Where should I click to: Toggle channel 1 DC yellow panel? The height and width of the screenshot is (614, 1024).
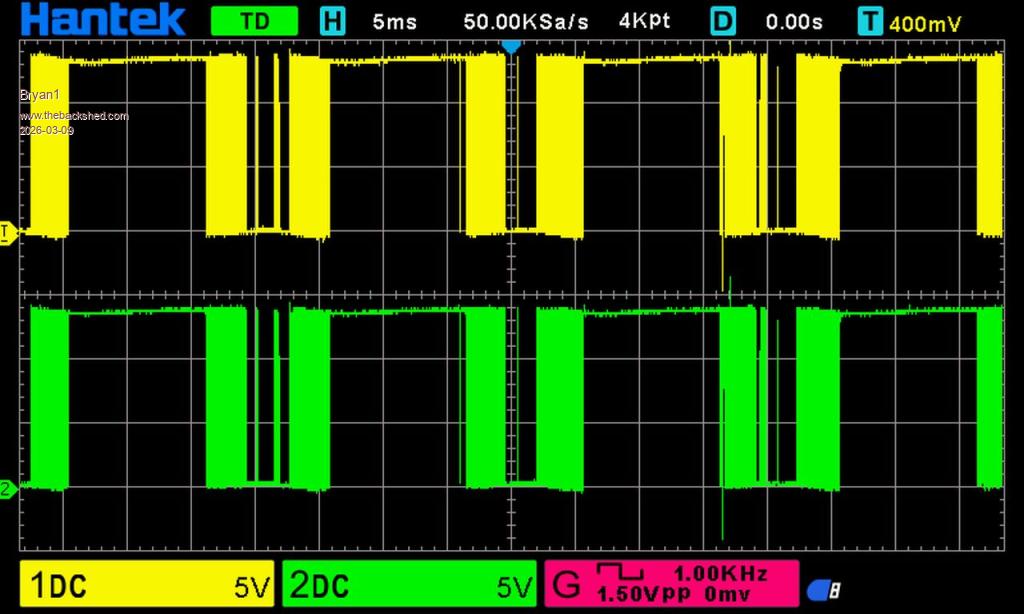point(147,586)
